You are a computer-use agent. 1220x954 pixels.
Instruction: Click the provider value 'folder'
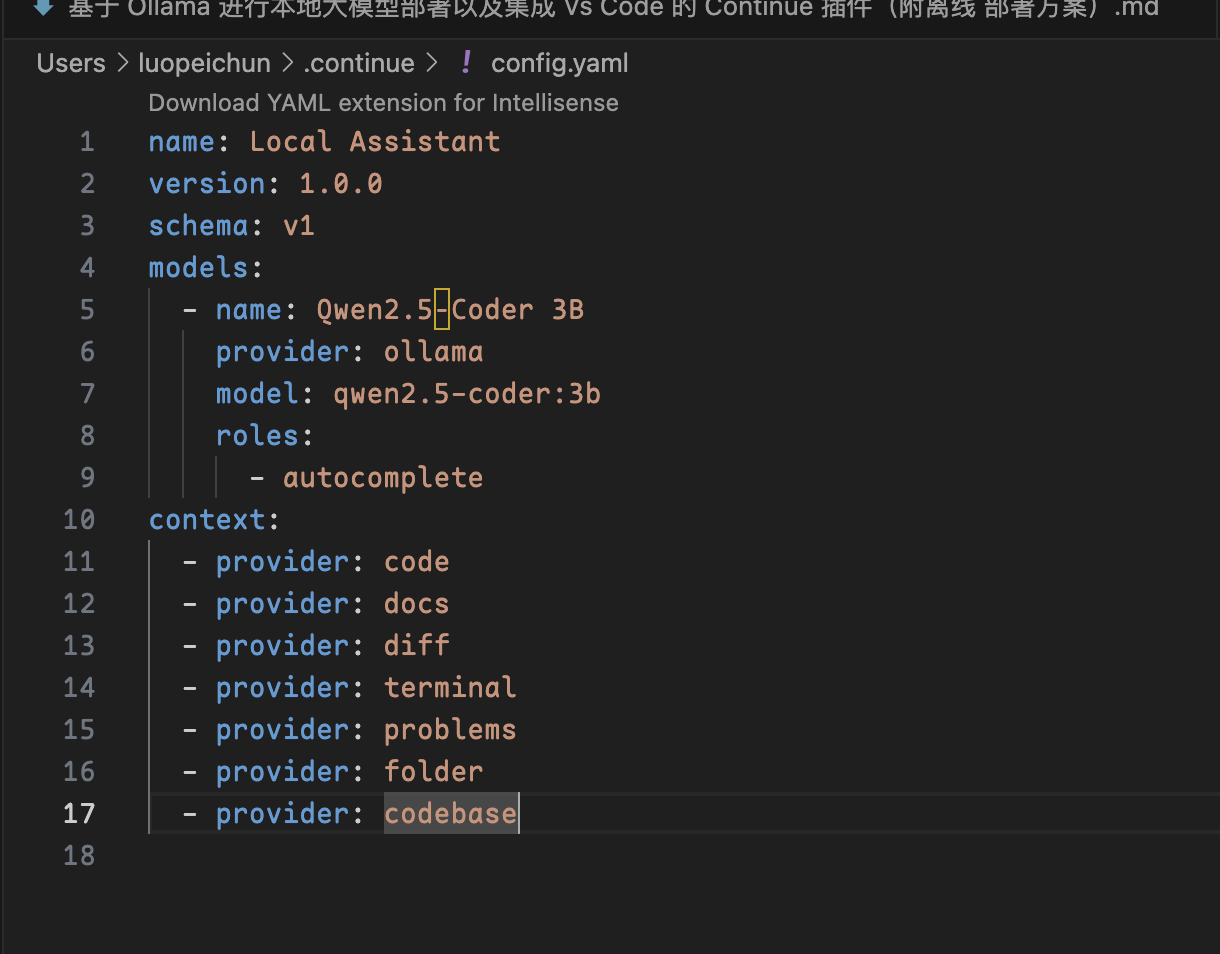coord(434,772)
